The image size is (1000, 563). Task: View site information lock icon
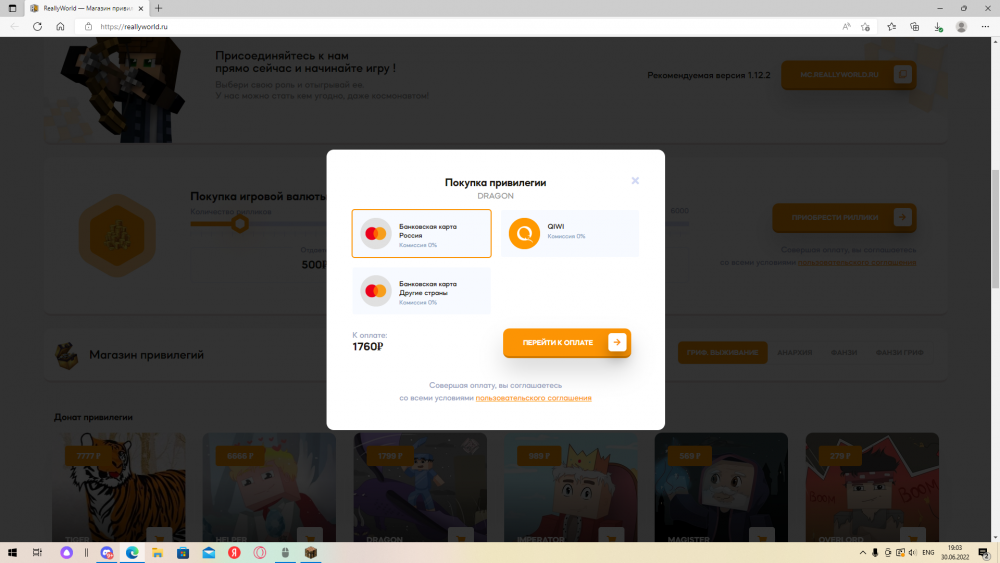[89, 27]
